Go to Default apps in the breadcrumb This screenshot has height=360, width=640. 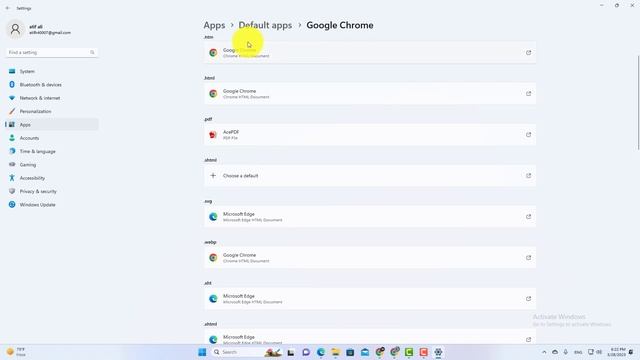265,25
